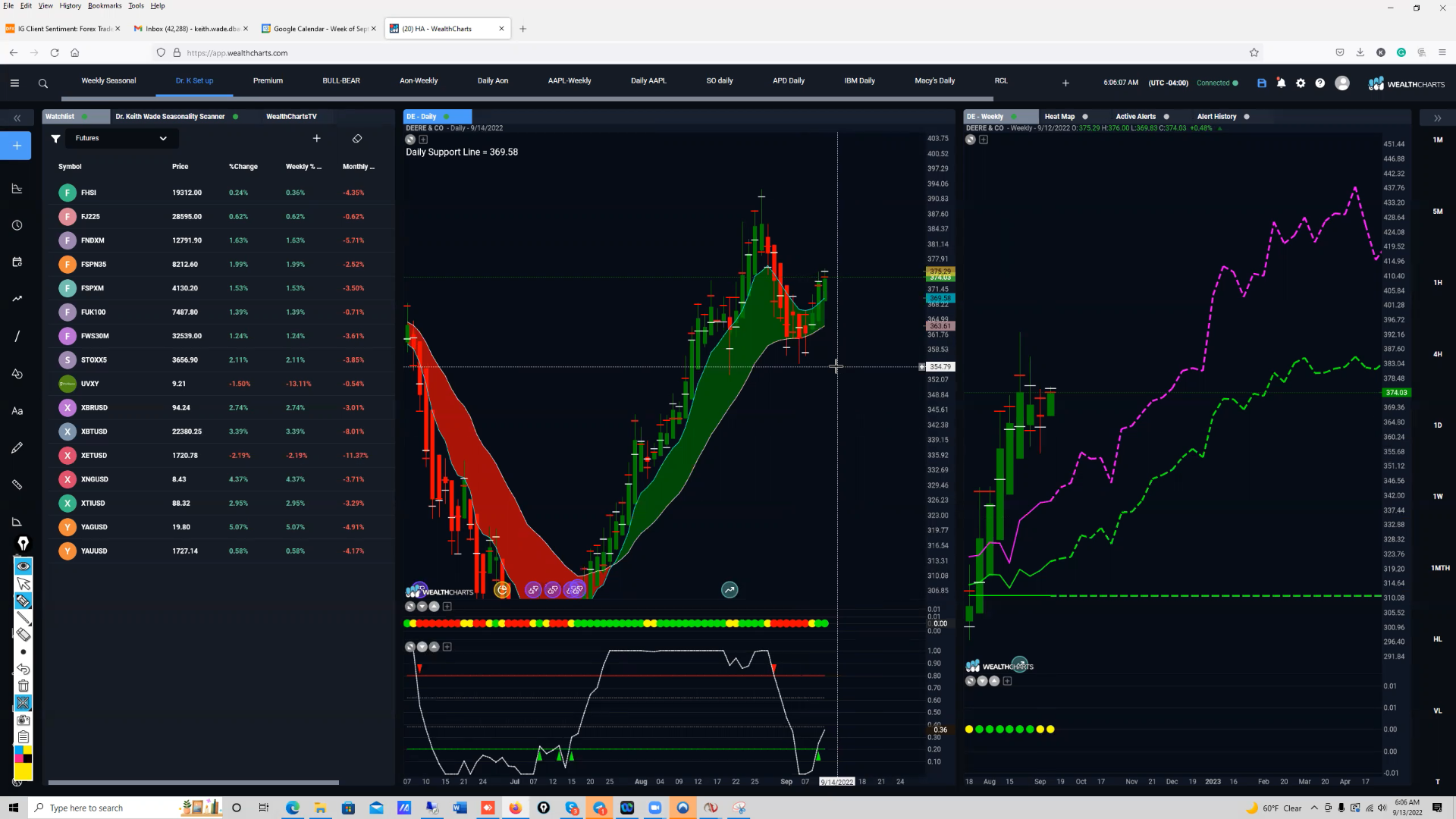The width and height of the screenshot is (1456, 819).
Task: Open the Futures watchlist dropdown
Action: (121, 138)
